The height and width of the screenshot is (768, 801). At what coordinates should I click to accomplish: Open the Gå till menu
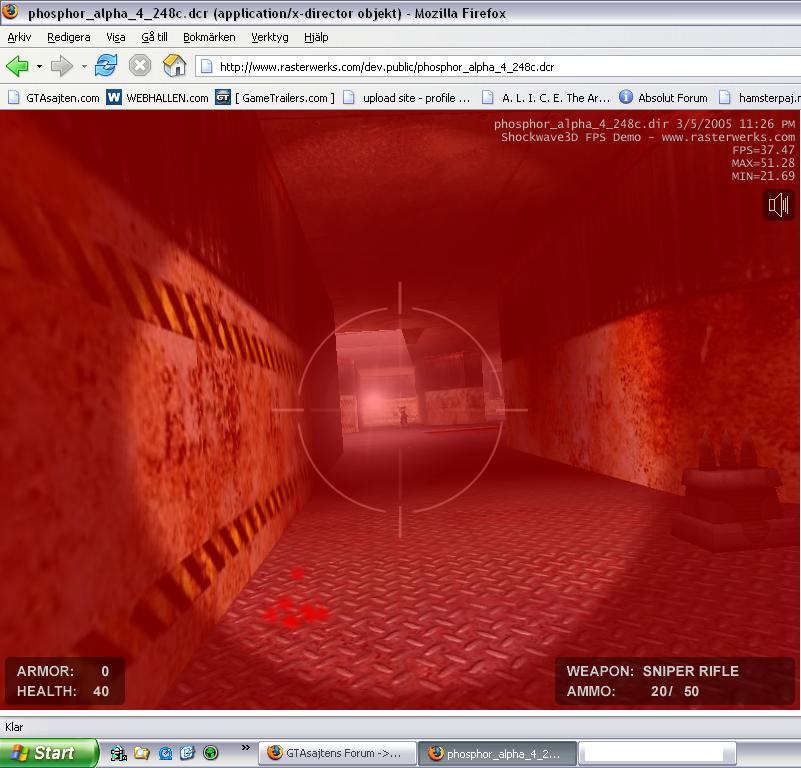pyautogui.click(x=154, y=37)
